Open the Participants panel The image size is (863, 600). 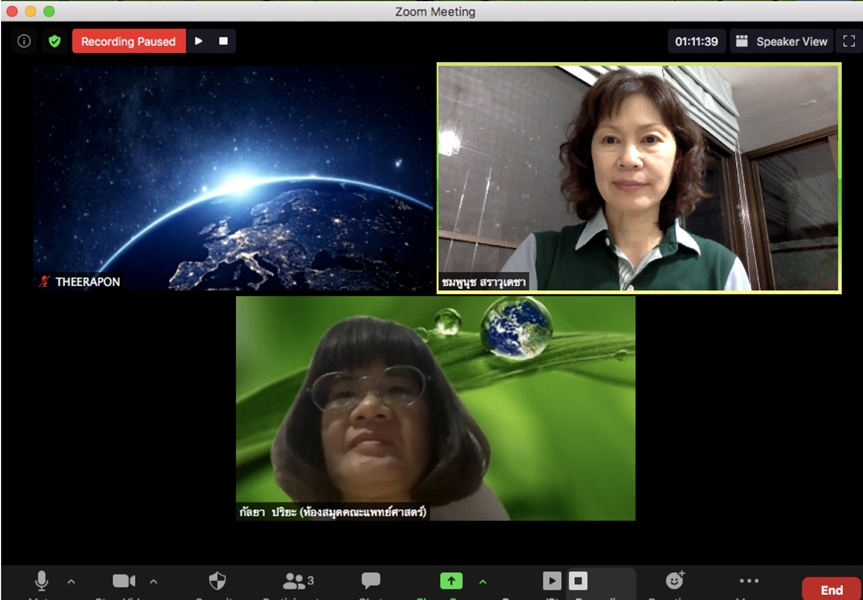point(295,581)
